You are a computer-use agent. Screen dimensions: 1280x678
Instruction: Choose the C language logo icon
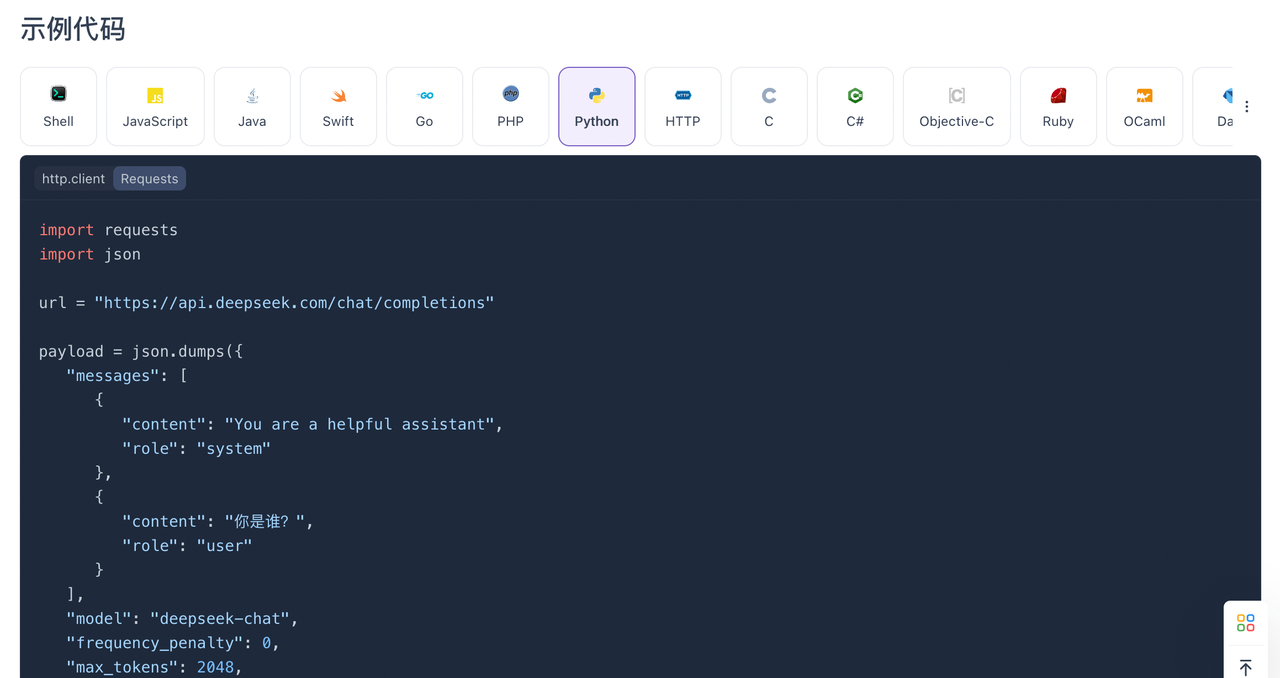tap(769, 95)
